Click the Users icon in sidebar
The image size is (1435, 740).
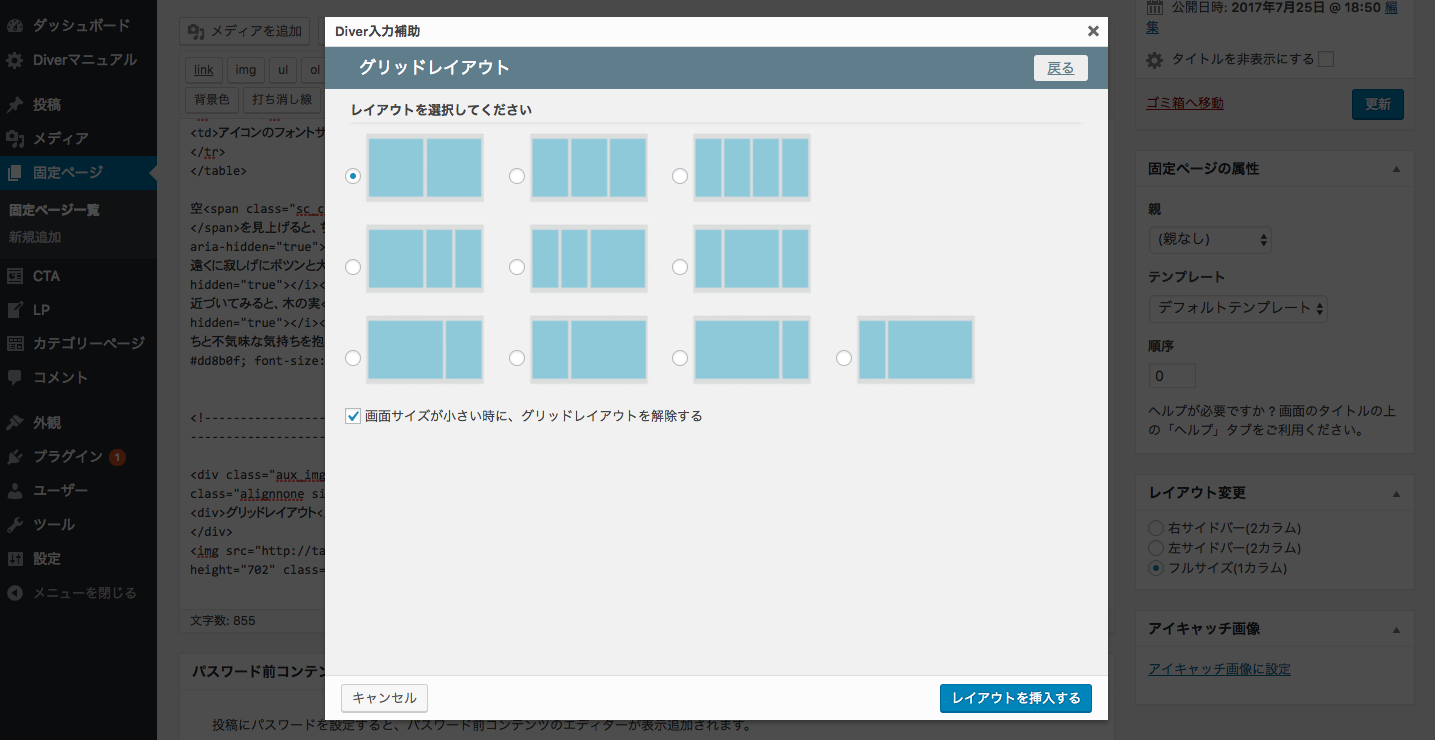15,491
